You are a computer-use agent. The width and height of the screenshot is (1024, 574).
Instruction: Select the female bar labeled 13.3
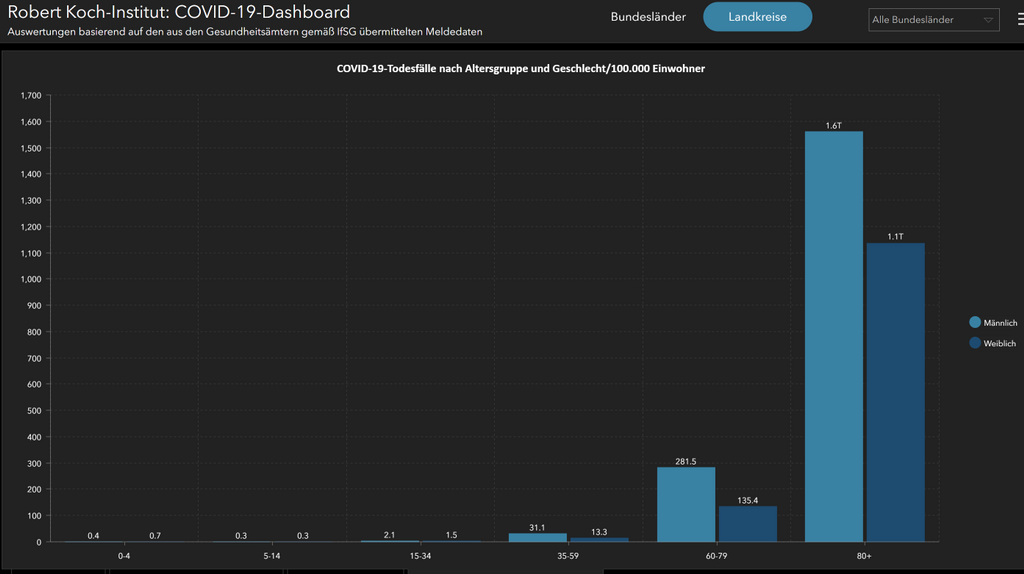(600, 539)
